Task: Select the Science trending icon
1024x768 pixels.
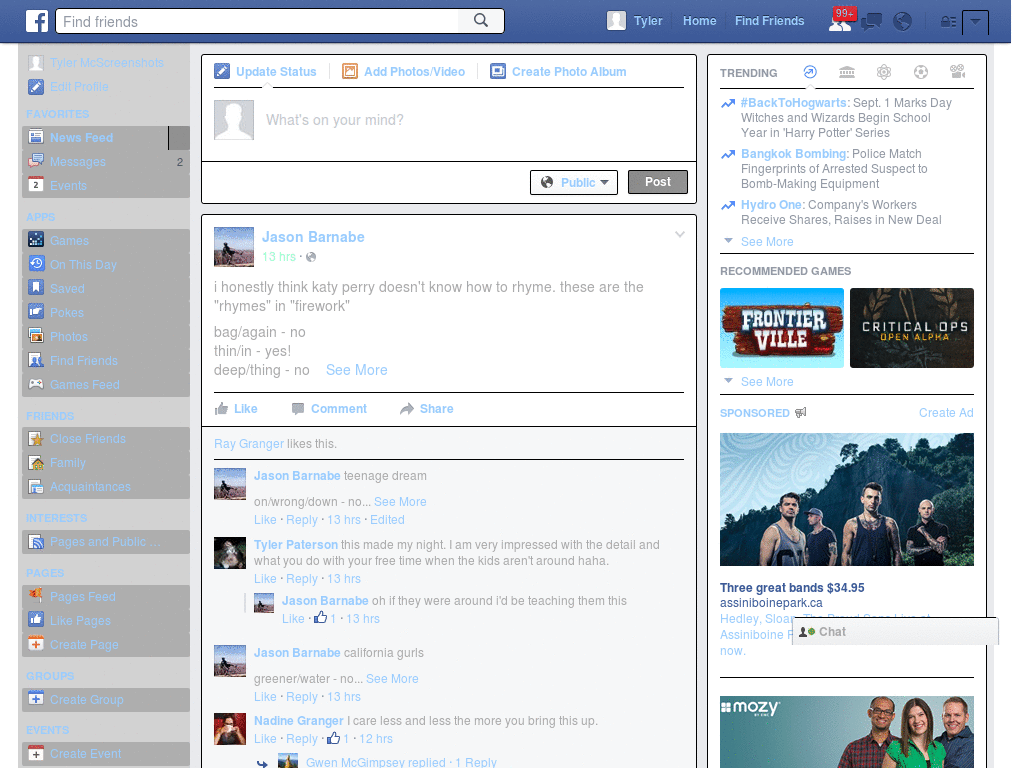Action: [884, 72]
